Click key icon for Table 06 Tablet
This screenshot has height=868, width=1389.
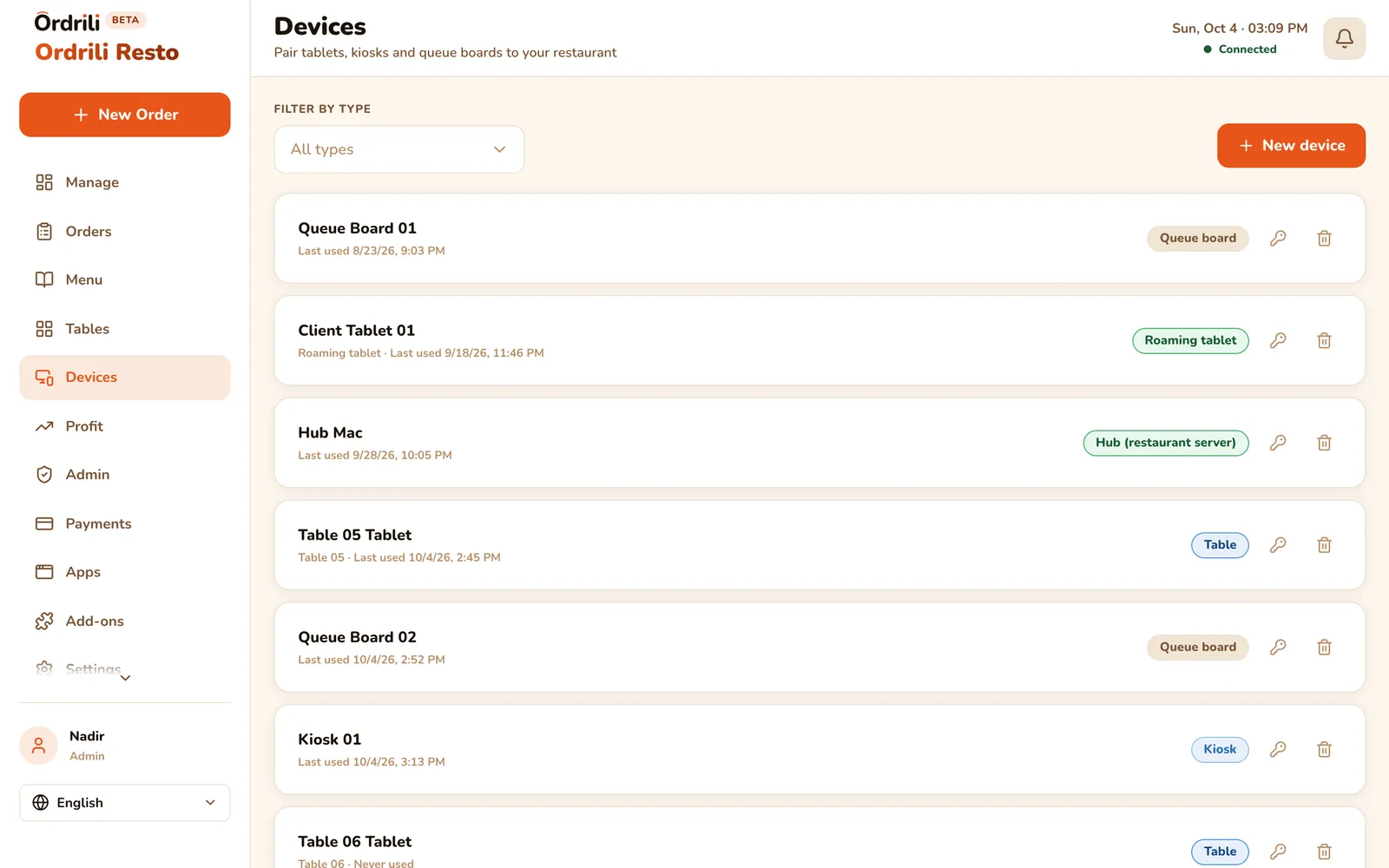point(1278,852)
